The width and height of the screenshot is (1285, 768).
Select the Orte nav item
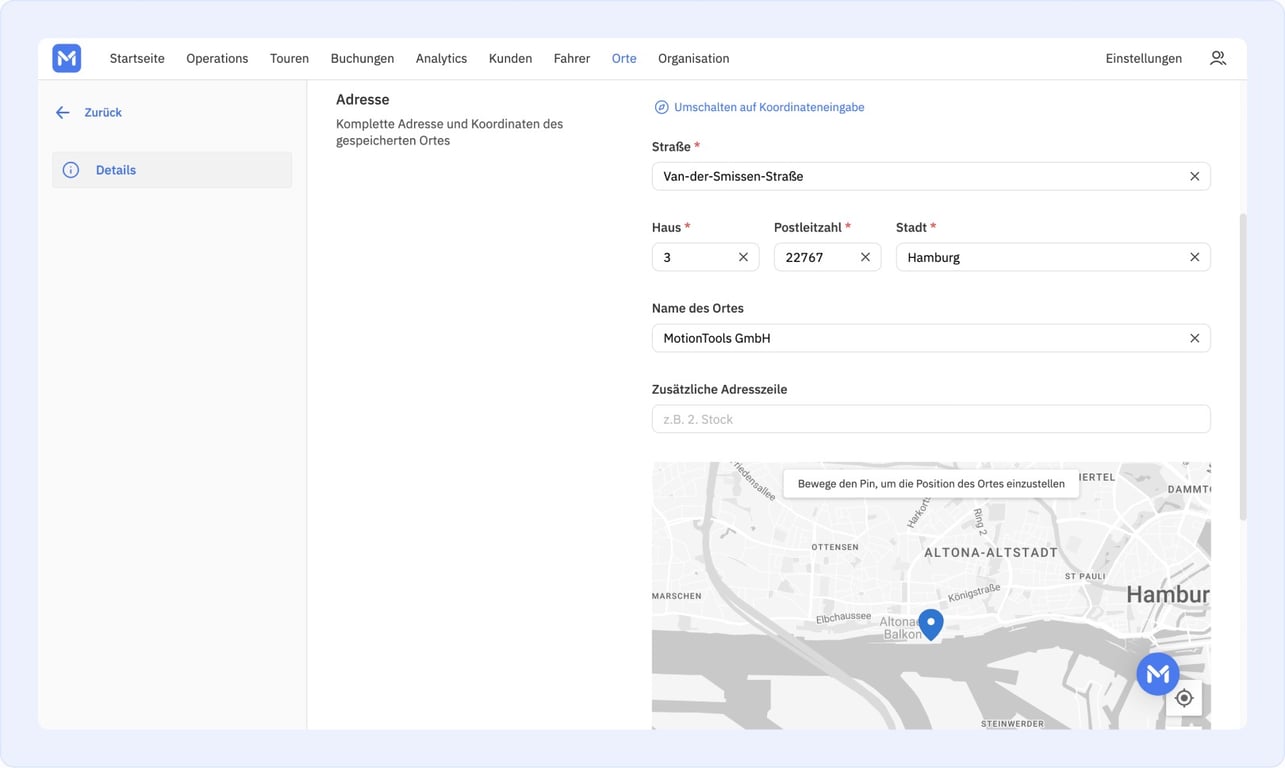click(x=624, y=58)
